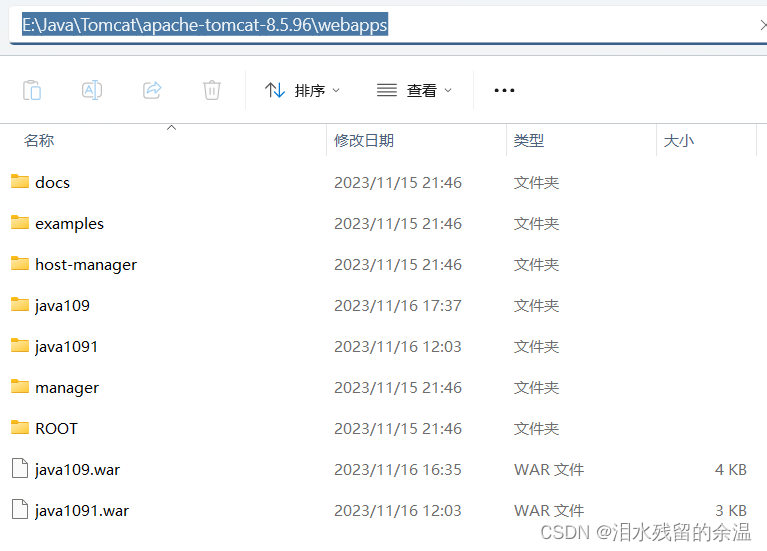Select the java109 folder icon
The width and height of the screenshot is (767, 551).
[x=20, y=305]
